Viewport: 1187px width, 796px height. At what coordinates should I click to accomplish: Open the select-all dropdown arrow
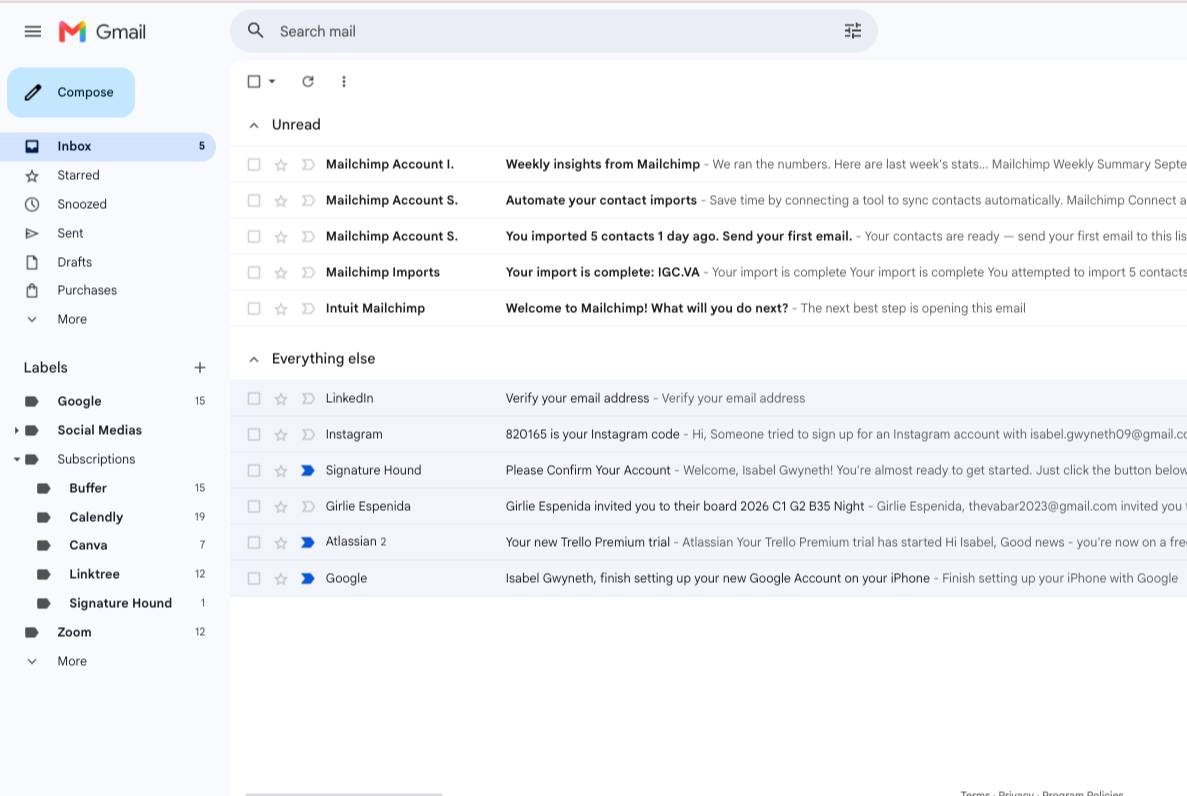(272, 81)
